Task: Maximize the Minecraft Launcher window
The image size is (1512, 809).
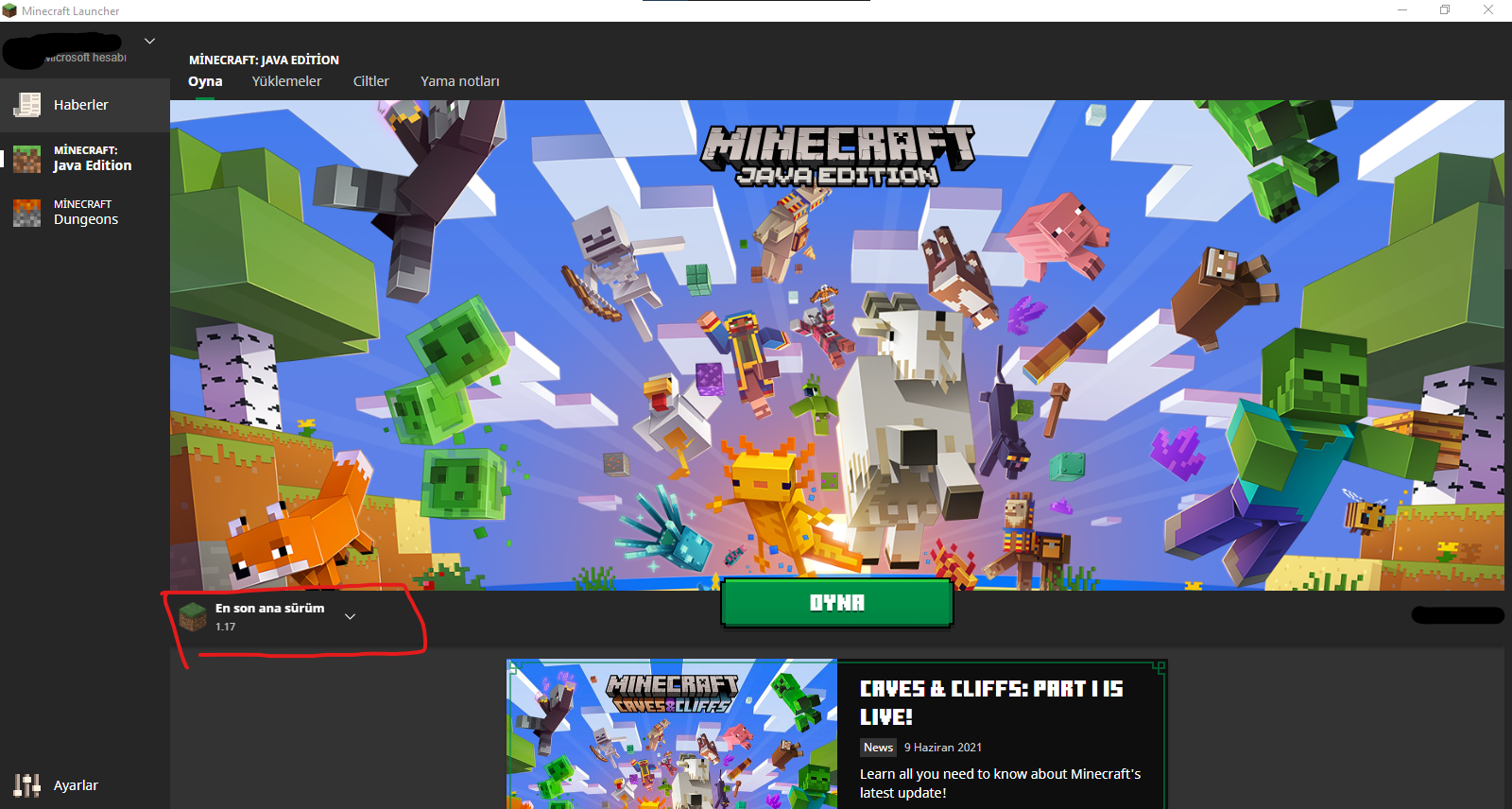Action: coord(1445,10)
